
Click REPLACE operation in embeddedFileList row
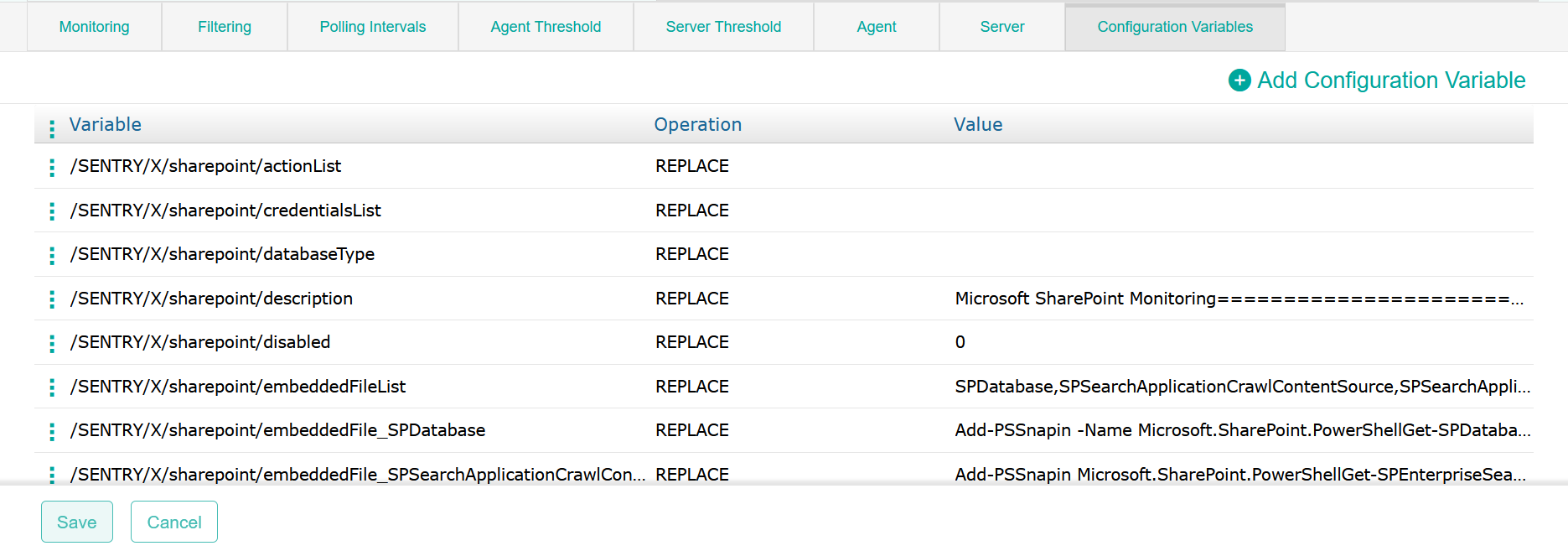pyautogui.click(x=692, y=387)
